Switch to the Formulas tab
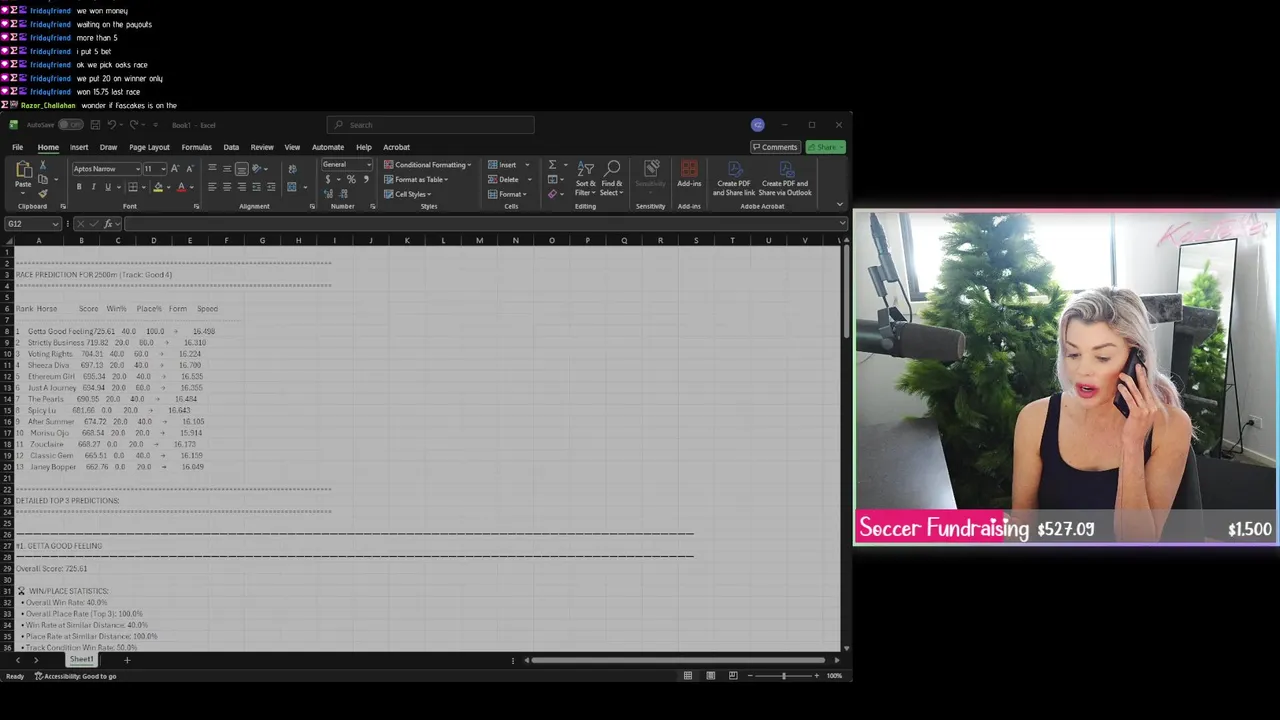 tap(197, 147)
